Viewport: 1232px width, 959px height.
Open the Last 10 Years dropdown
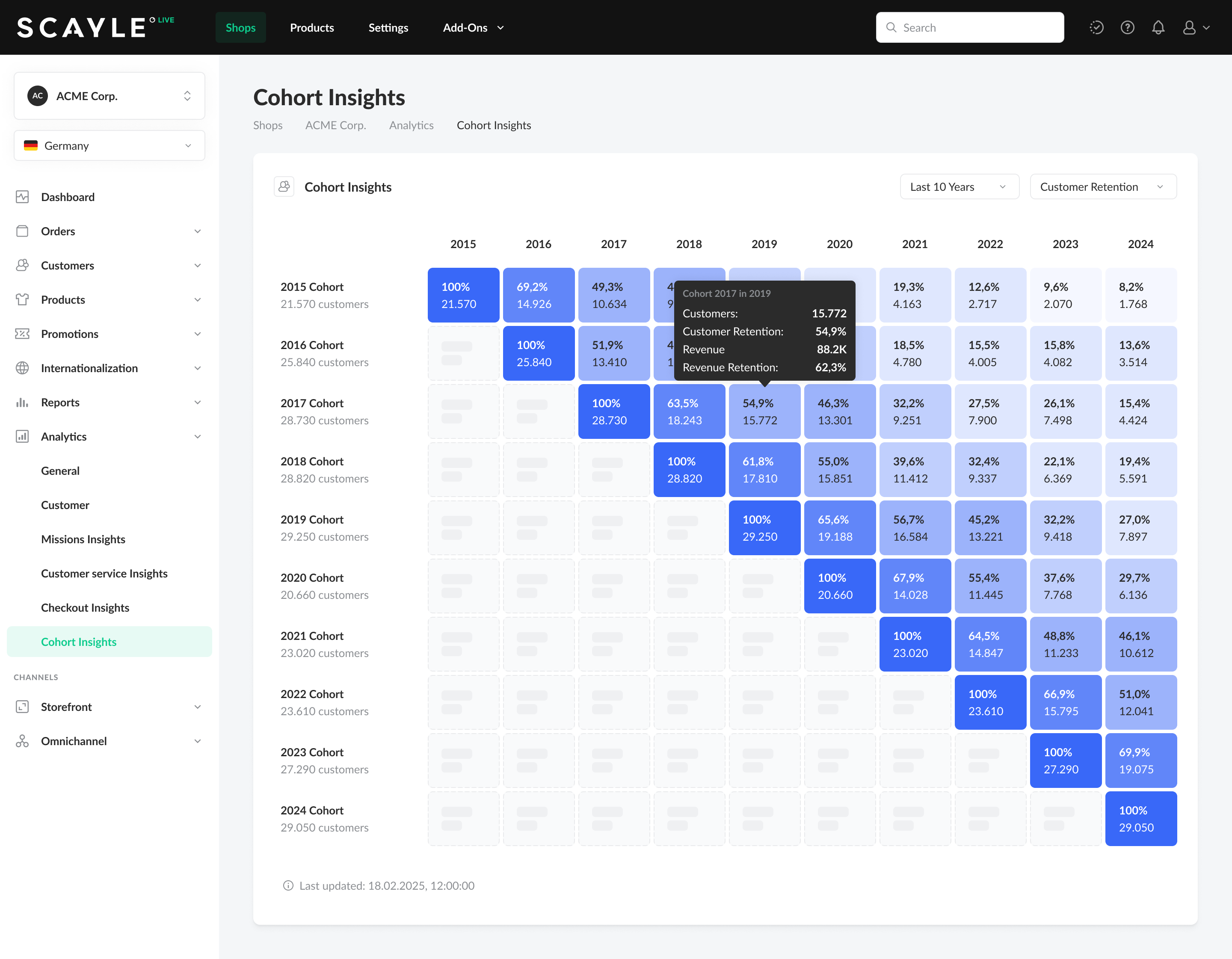(x=959, y=187)
